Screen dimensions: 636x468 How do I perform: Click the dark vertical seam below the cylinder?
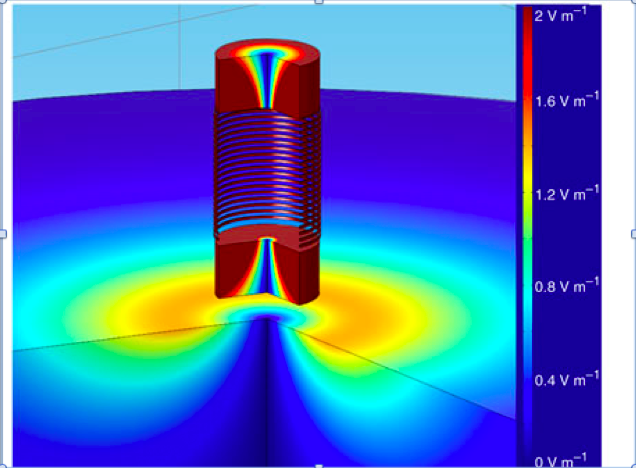tap(265, 400)
